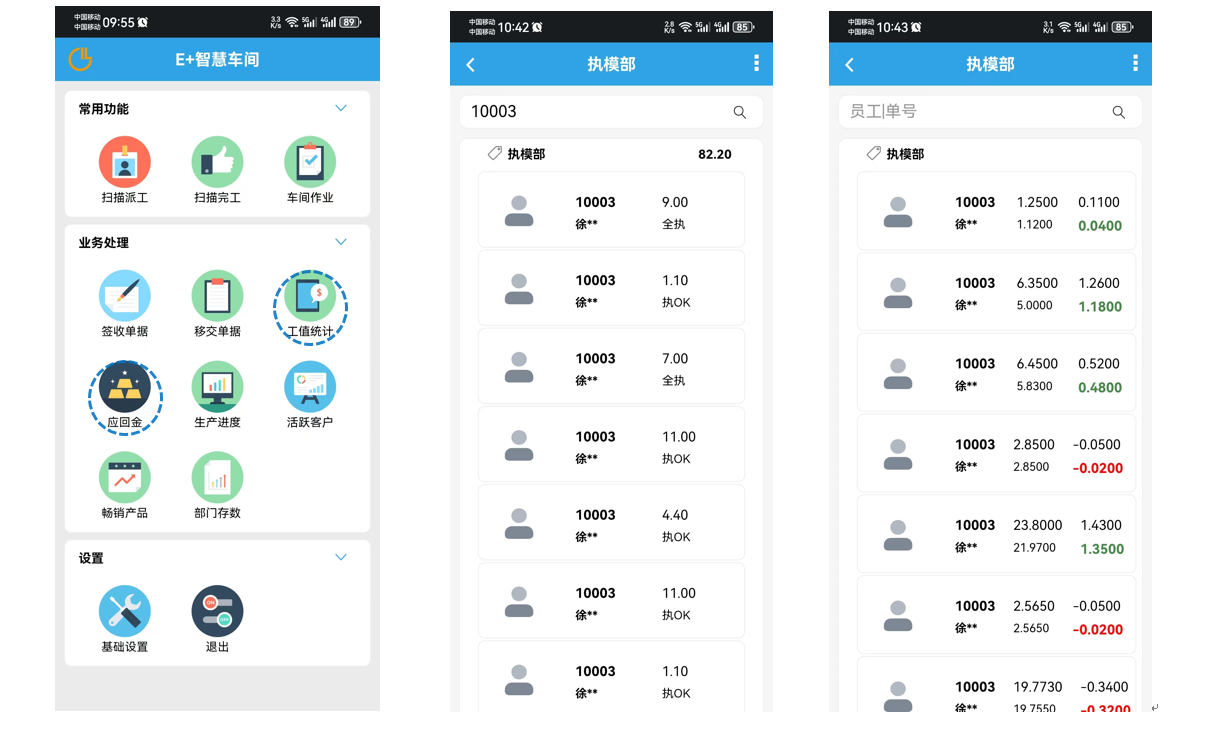Tap the 活跃客户 active customers icon
The width and height of the screenshot is (1228, 749).
[x=310, y=387]
